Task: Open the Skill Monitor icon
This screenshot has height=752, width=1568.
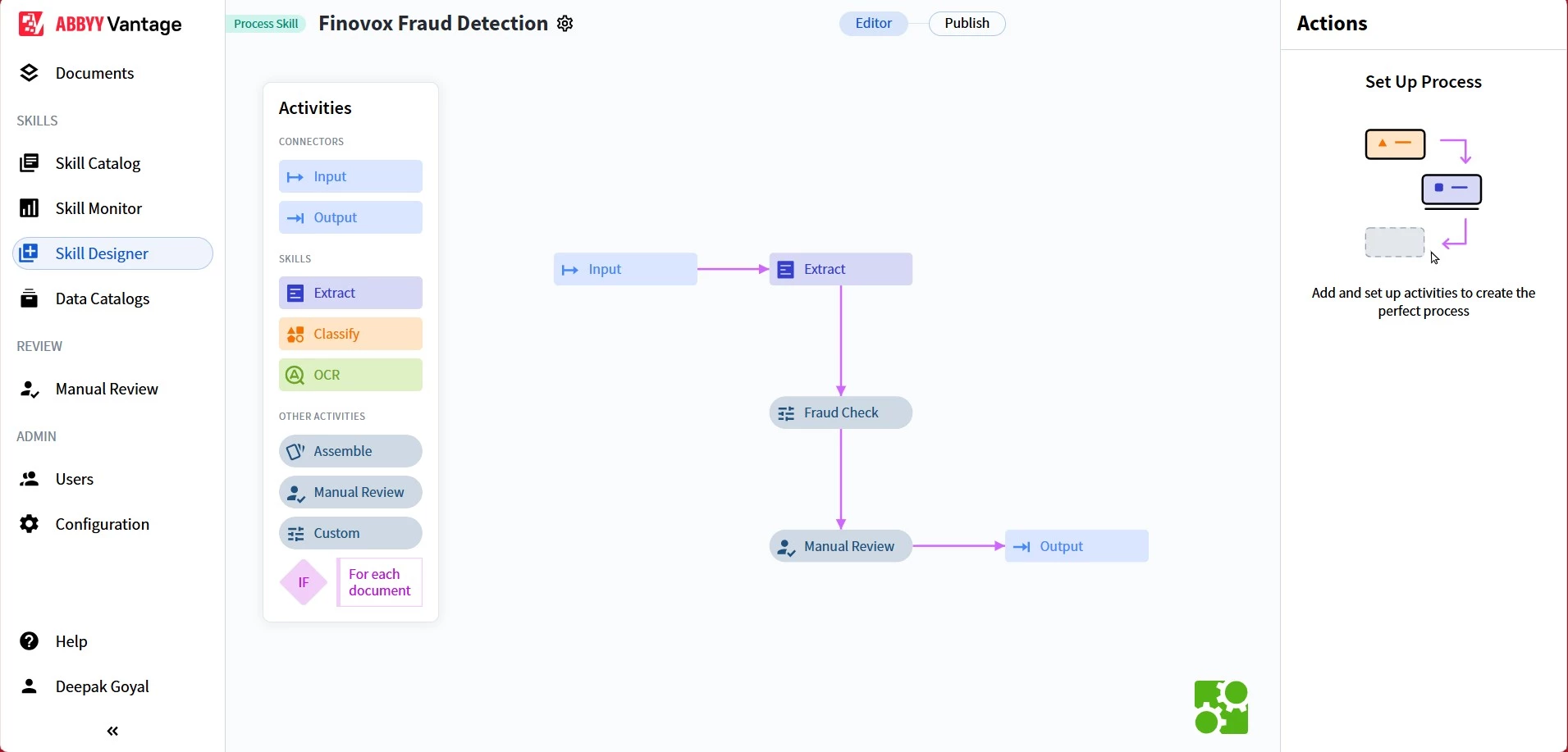Action: coord(30,208)
